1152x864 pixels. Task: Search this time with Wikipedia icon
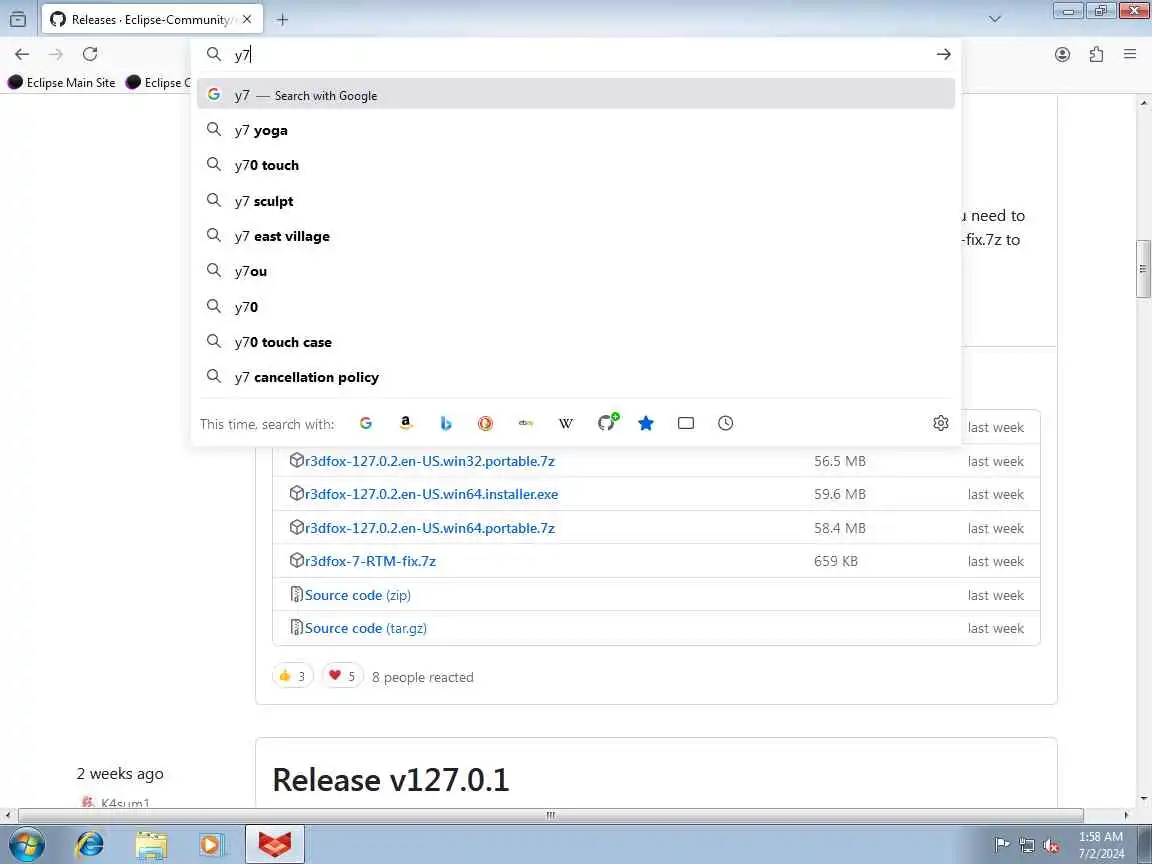tap(566, 423)
